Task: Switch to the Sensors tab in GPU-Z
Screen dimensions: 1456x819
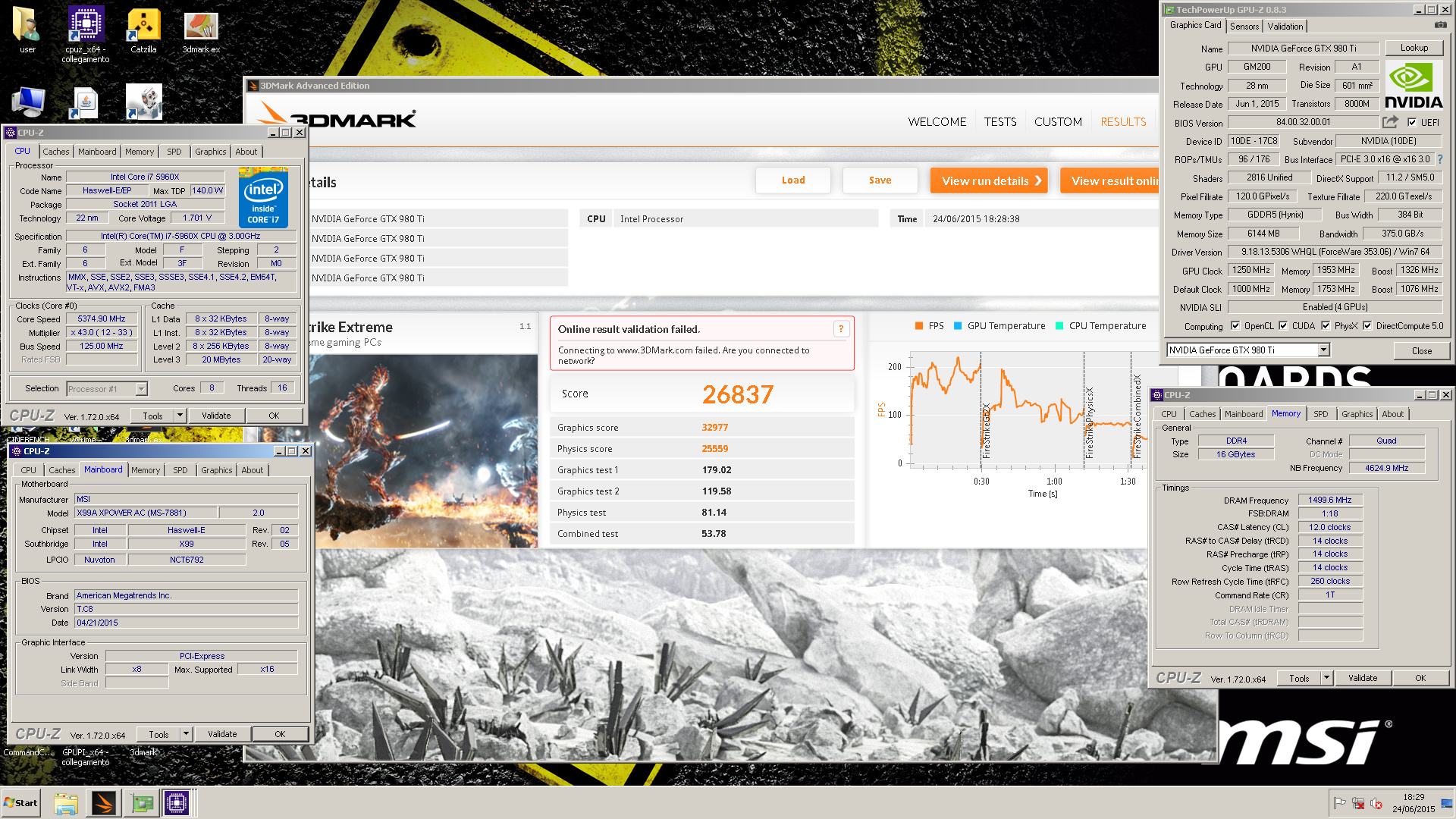Action: [1244, 27]
